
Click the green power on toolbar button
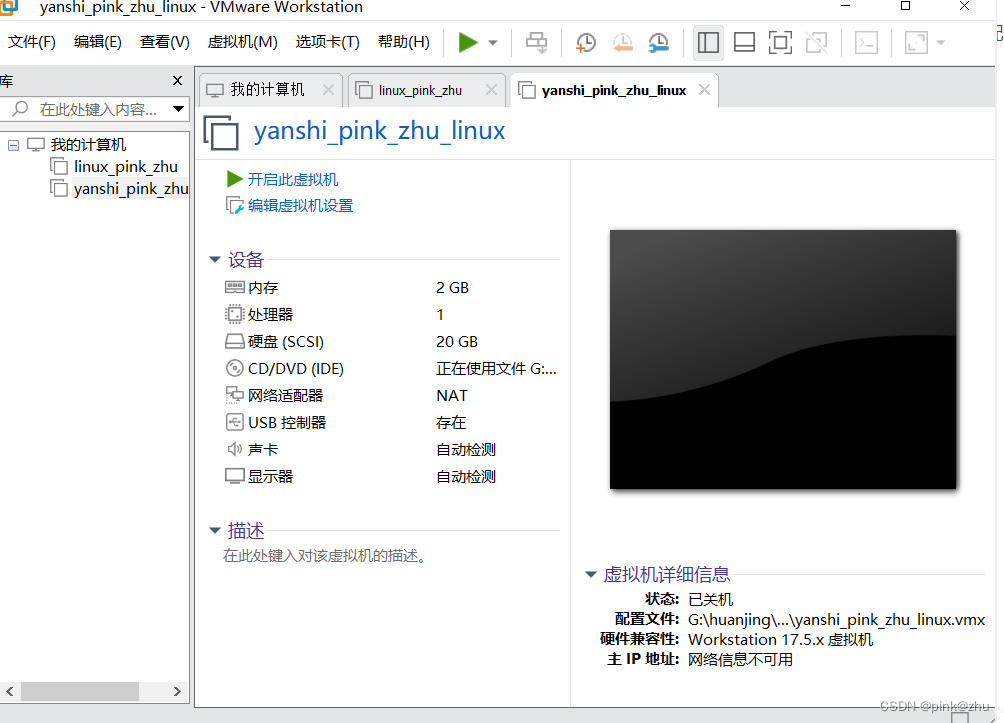tap(468, 43)
